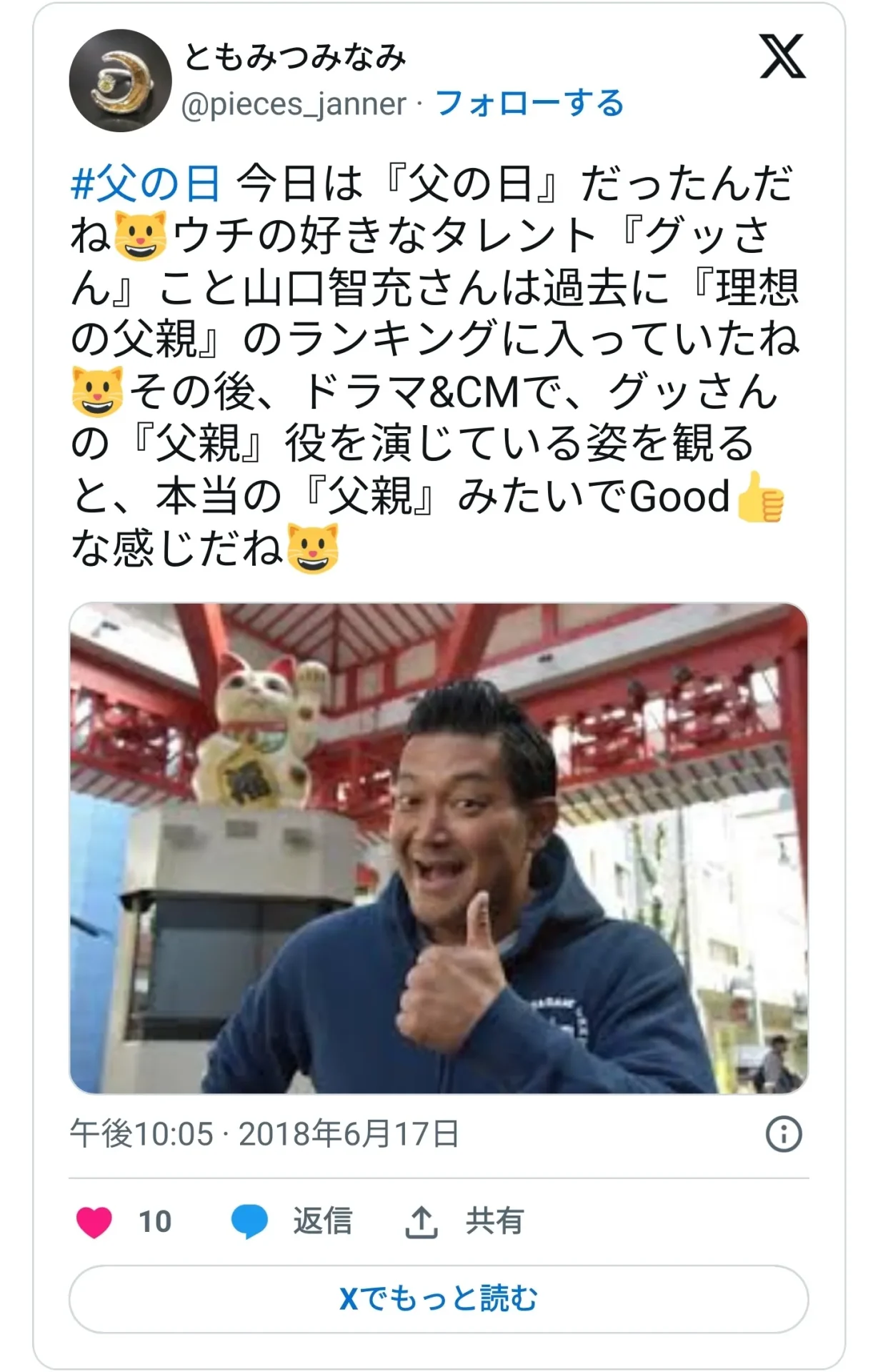Screen dimensions: 873x1372
Task: Click the share upload arrow icon
Action: pyautogui.click(x=421, y=1221)
